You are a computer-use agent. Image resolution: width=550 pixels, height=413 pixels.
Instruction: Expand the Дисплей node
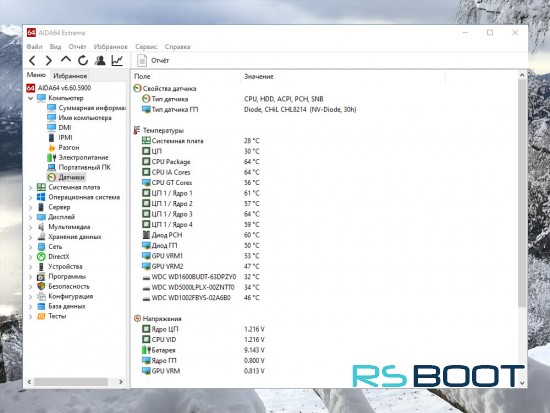pyautogui.click(x=31, y=217)
